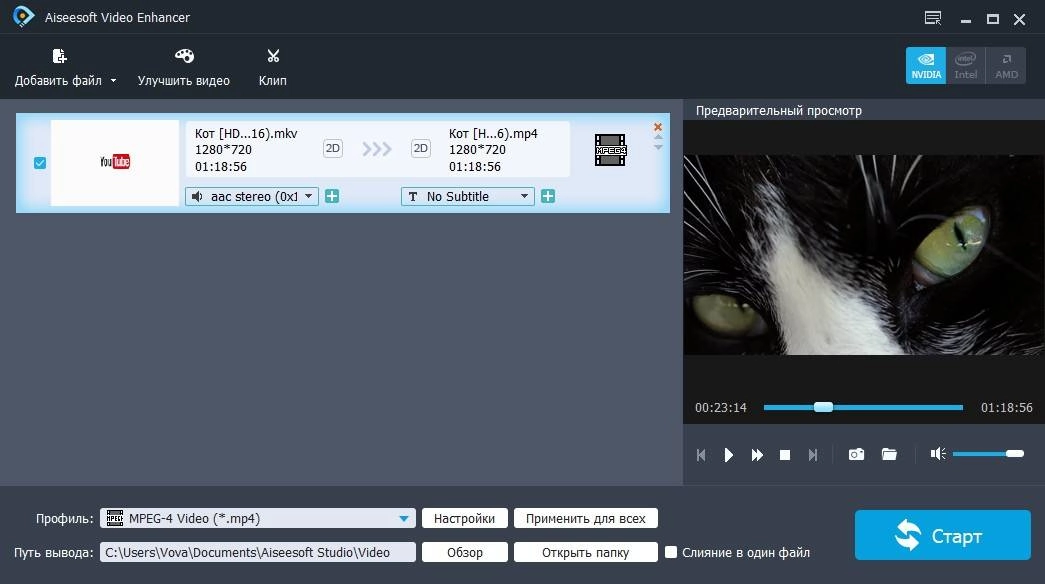Click the preview video frame
Screen dimensions: 1045x584
click(864, 255)
